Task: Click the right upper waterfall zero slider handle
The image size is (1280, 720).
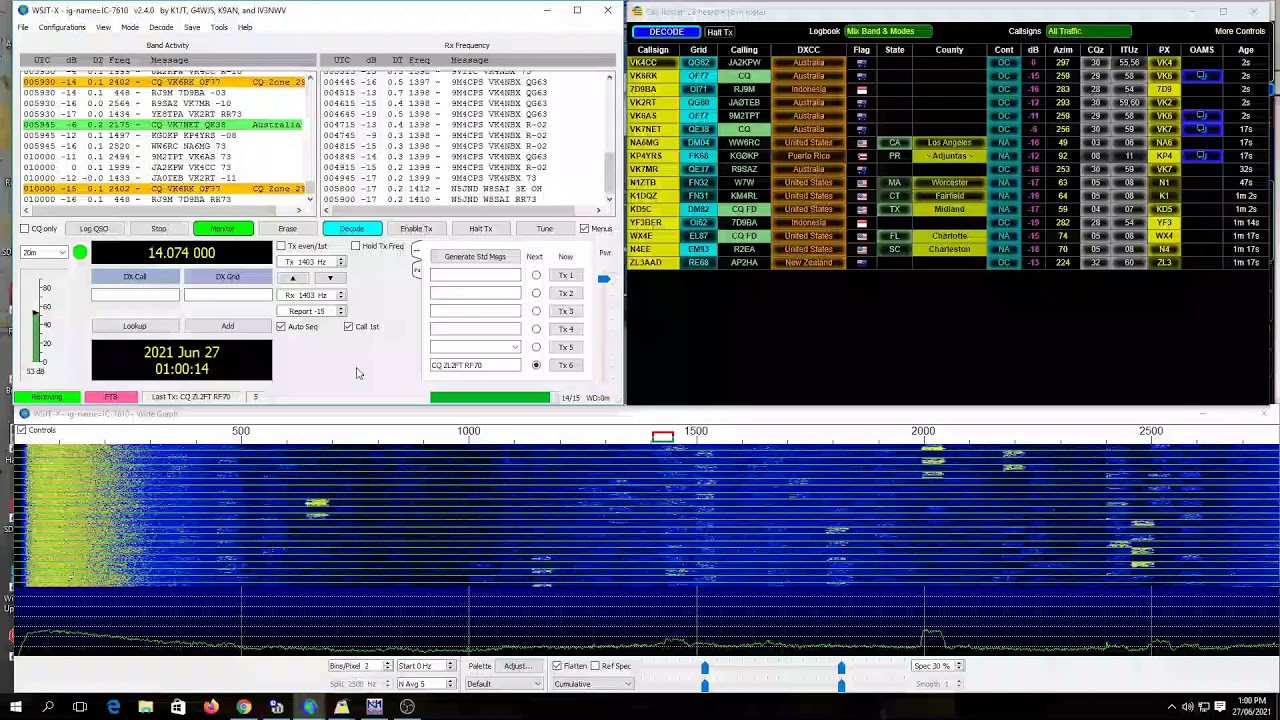Action: click(841, 668)
